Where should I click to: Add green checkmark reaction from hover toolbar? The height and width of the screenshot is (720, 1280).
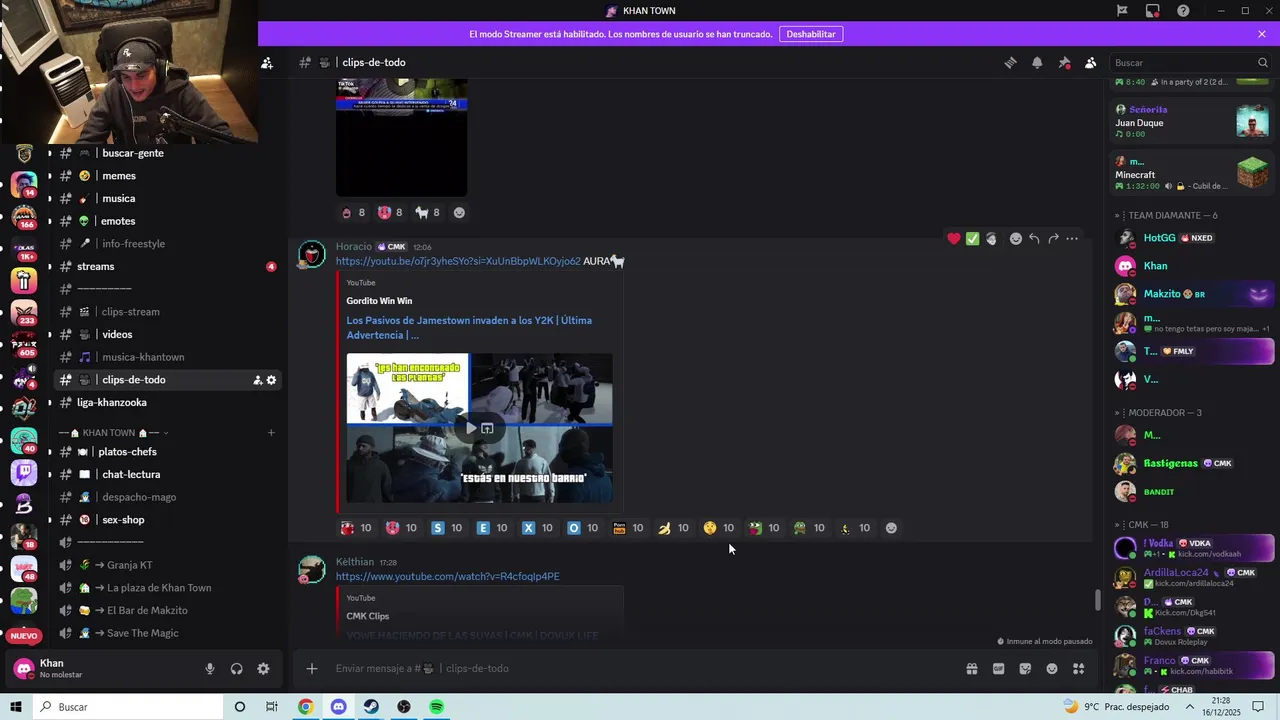(972, 239)
